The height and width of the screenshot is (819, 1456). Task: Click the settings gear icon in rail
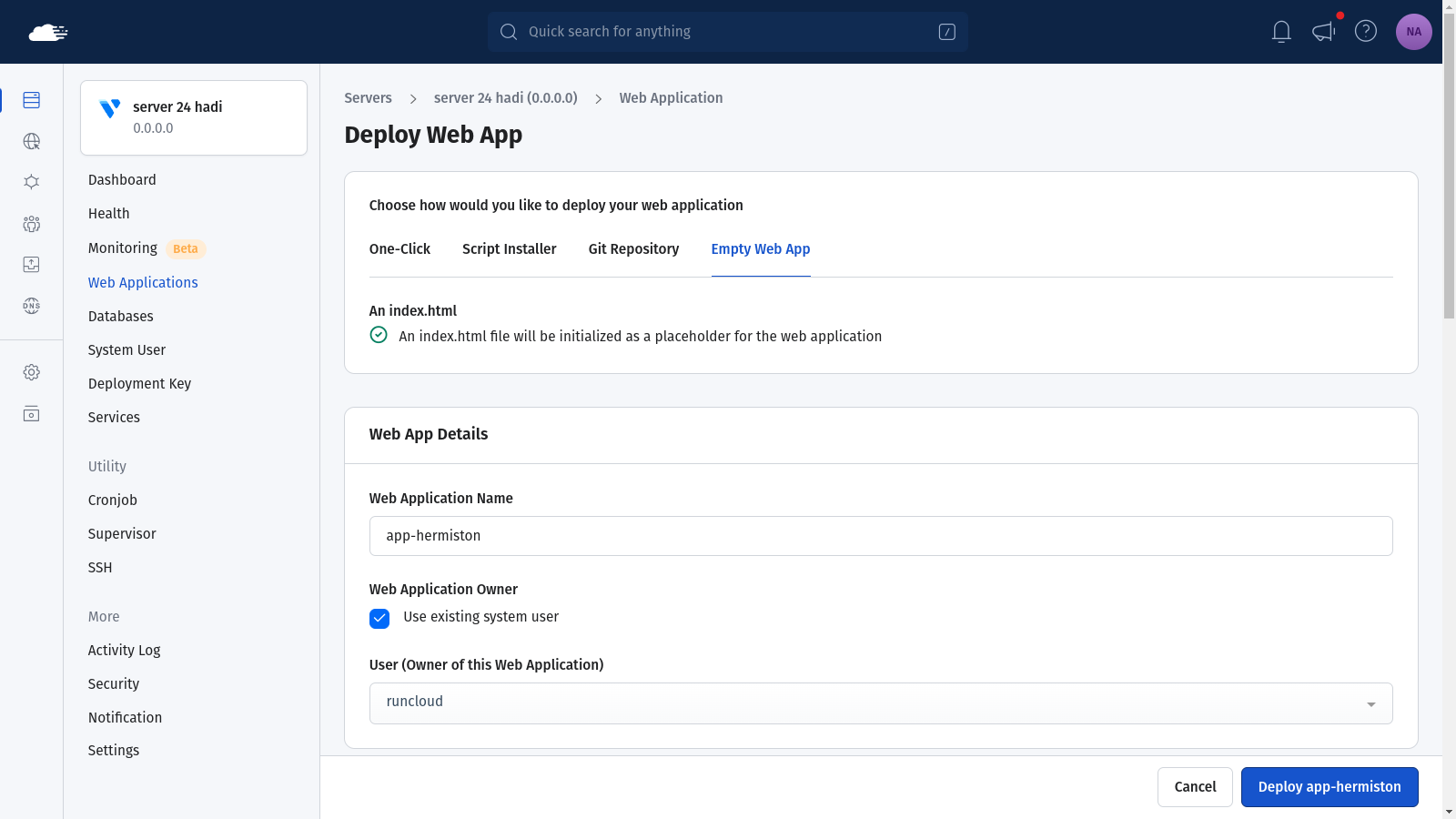(32, 372)
